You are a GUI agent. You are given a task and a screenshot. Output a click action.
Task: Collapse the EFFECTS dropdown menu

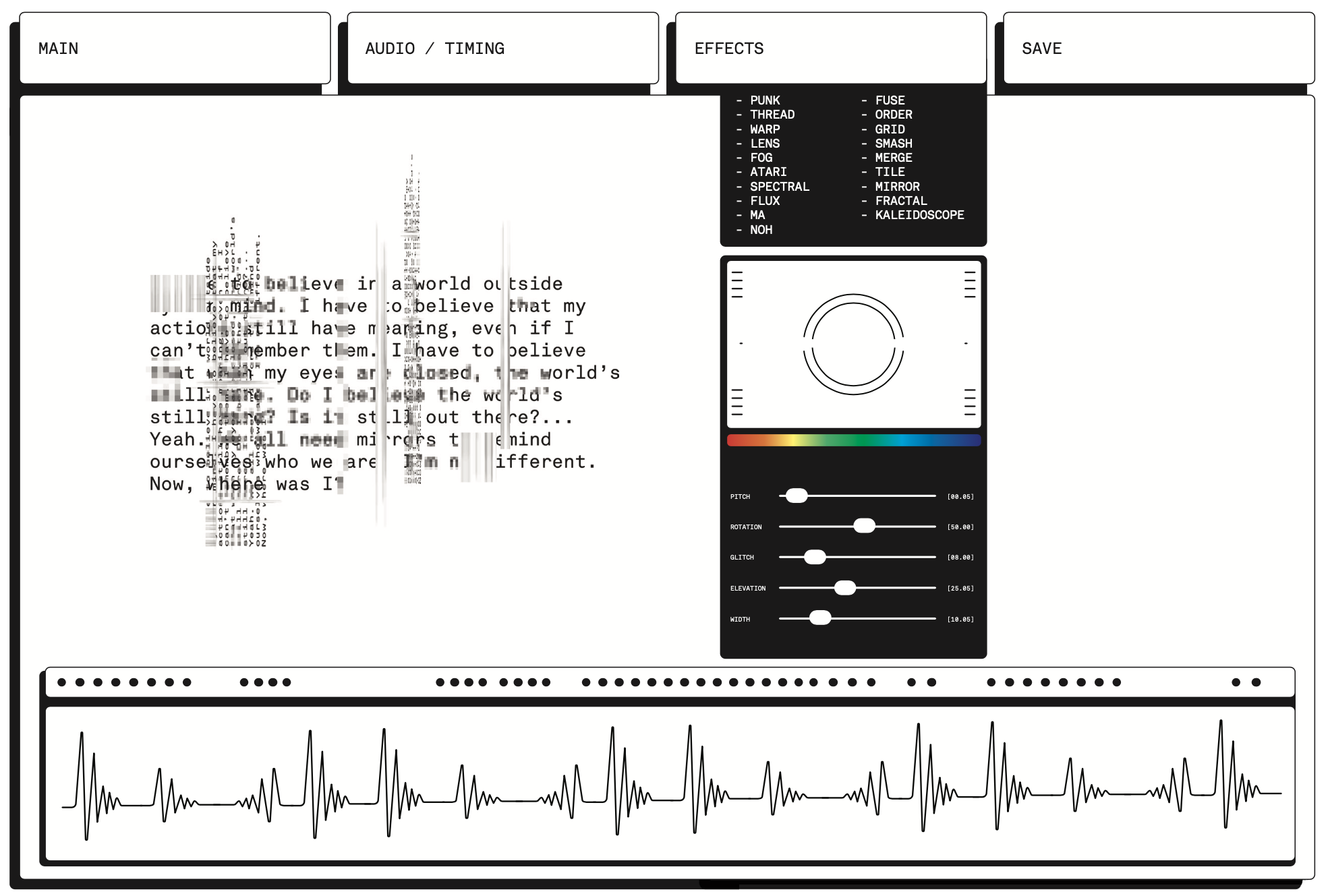[x=830, y=49]
